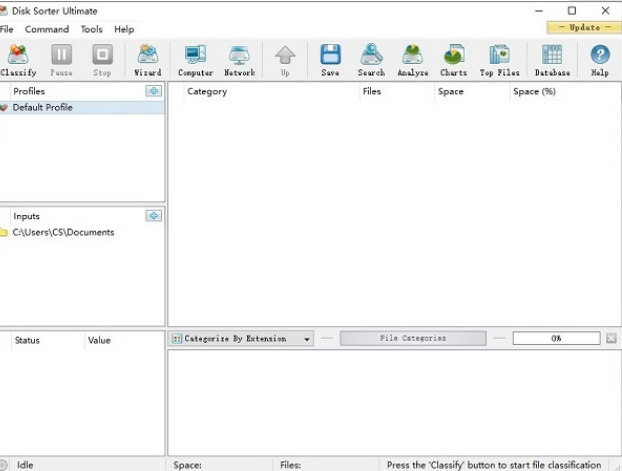Click the add button in Inputs panel

coord(153,216)
